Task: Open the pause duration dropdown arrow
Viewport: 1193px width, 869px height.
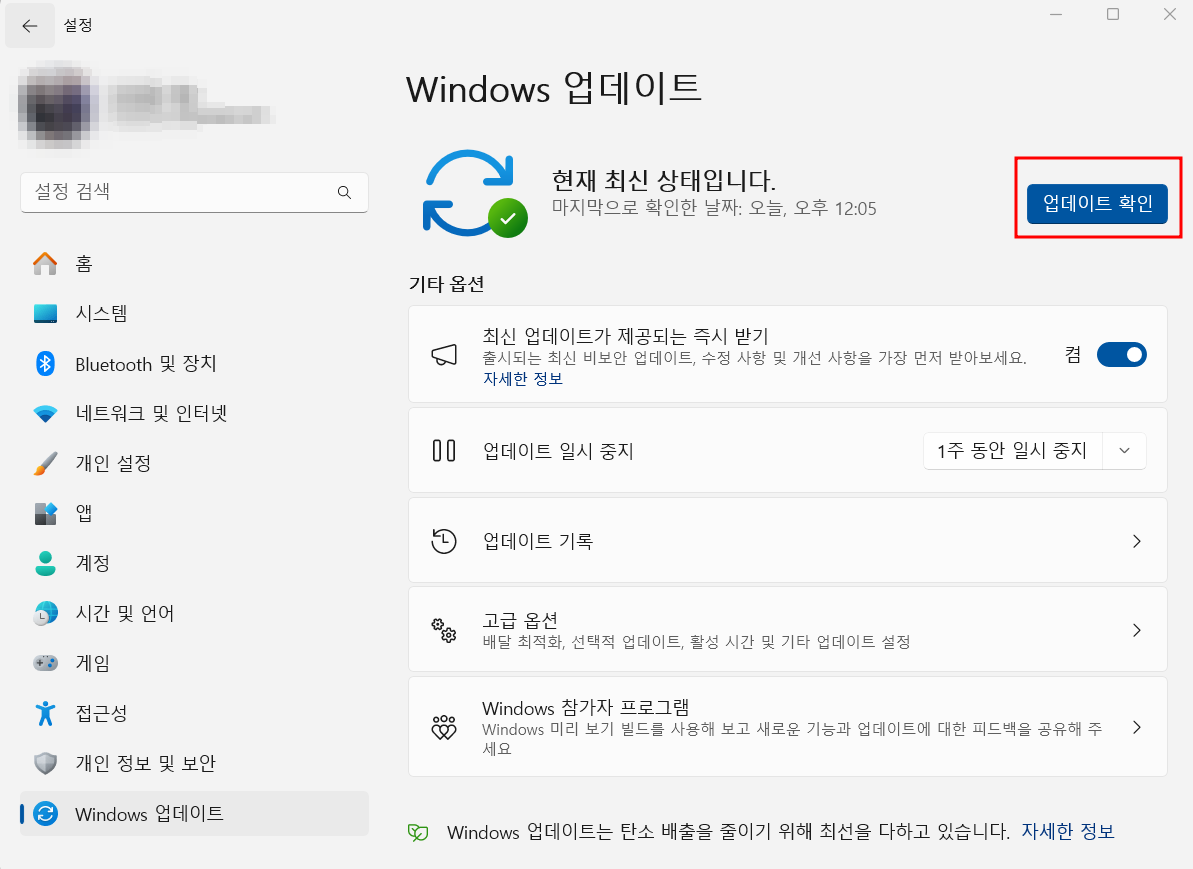Action: click(x=1124, y=450)
